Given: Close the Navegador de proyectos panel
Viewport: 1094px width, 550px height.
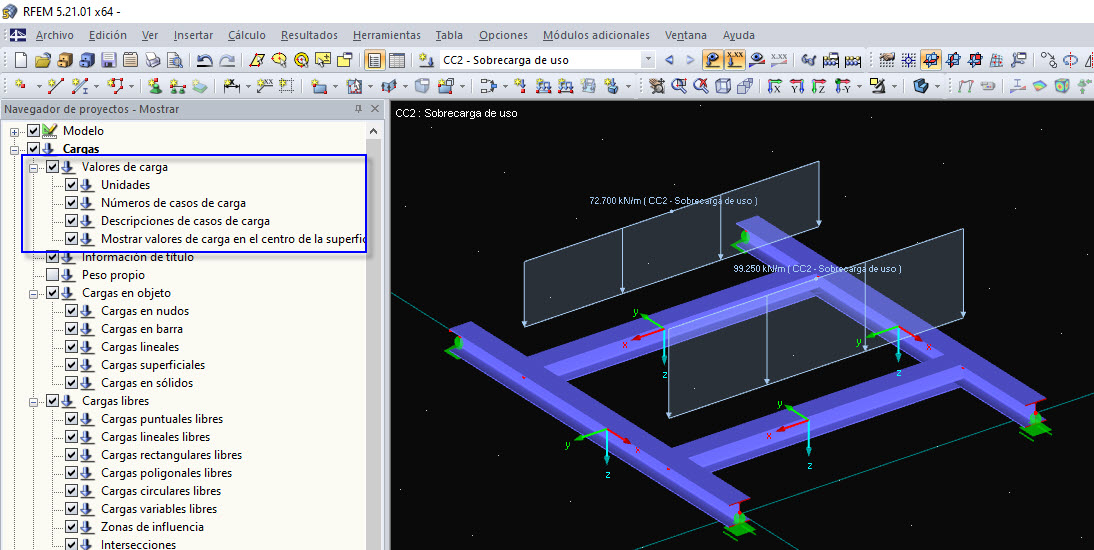Looking at the screenshot, I should (x=375, y=109).
